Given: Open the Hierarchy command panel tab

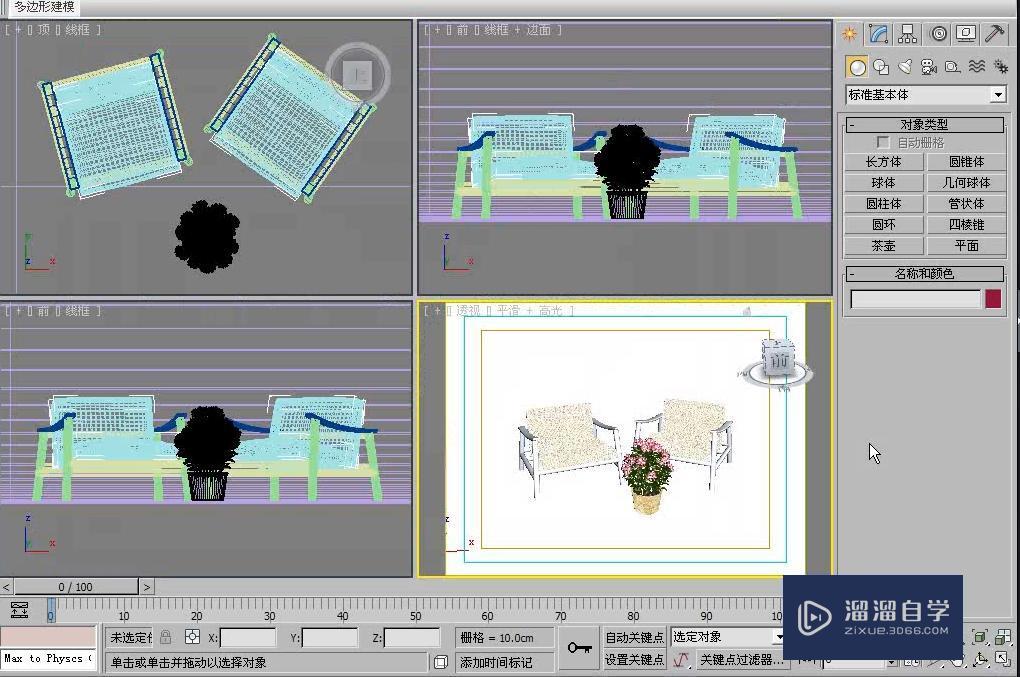Looking at the screenshot, I should 907,34.
